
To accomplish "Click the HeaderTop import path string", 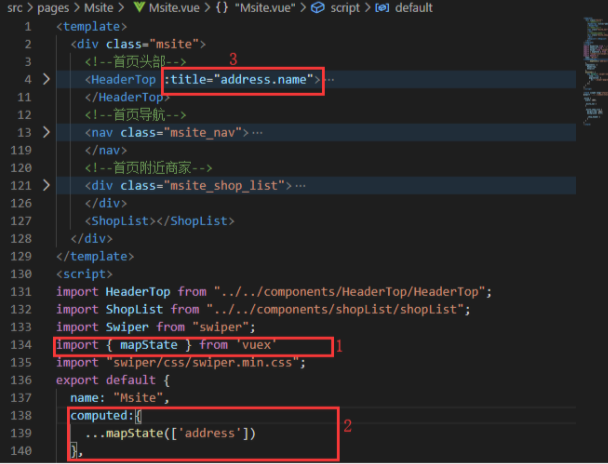I will click(x=349, y=292).
